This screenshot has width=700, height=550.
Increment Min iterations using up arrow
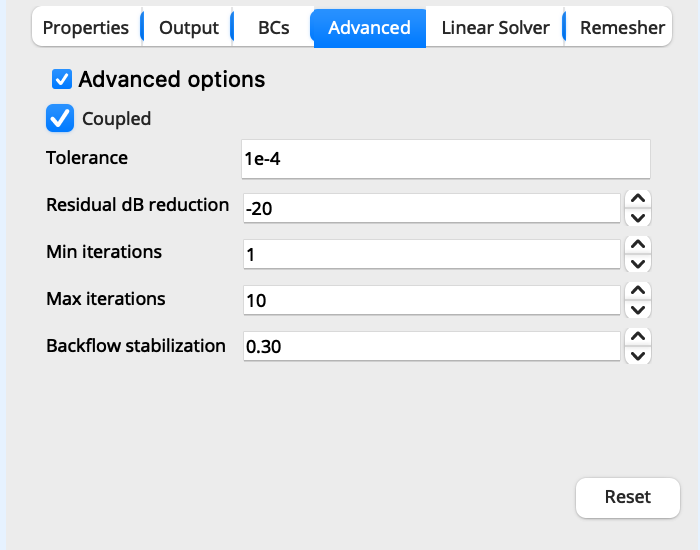pyautogui.click(x=638, y=245)
